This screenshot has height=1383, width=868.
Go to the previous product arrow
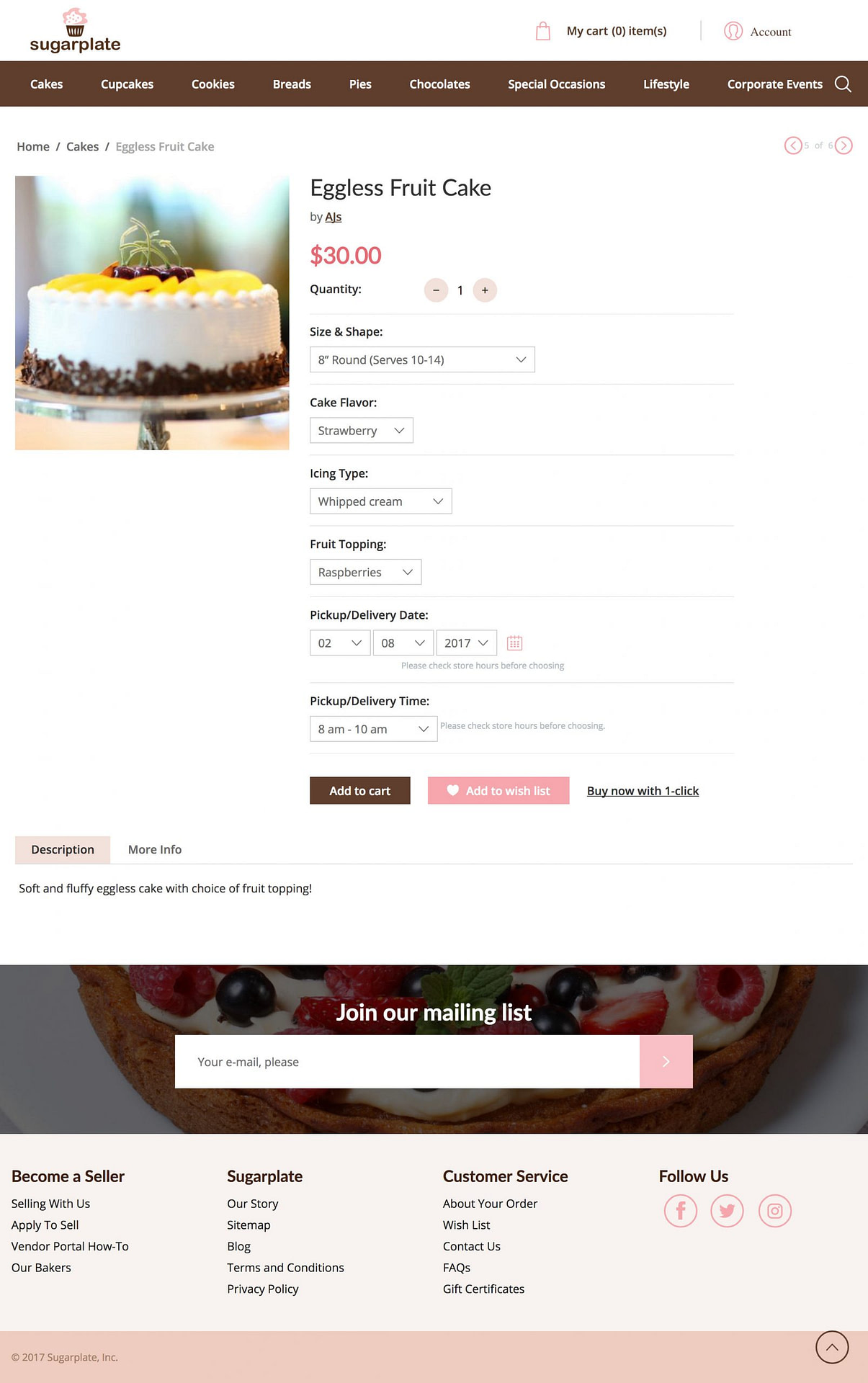(793, 146)
